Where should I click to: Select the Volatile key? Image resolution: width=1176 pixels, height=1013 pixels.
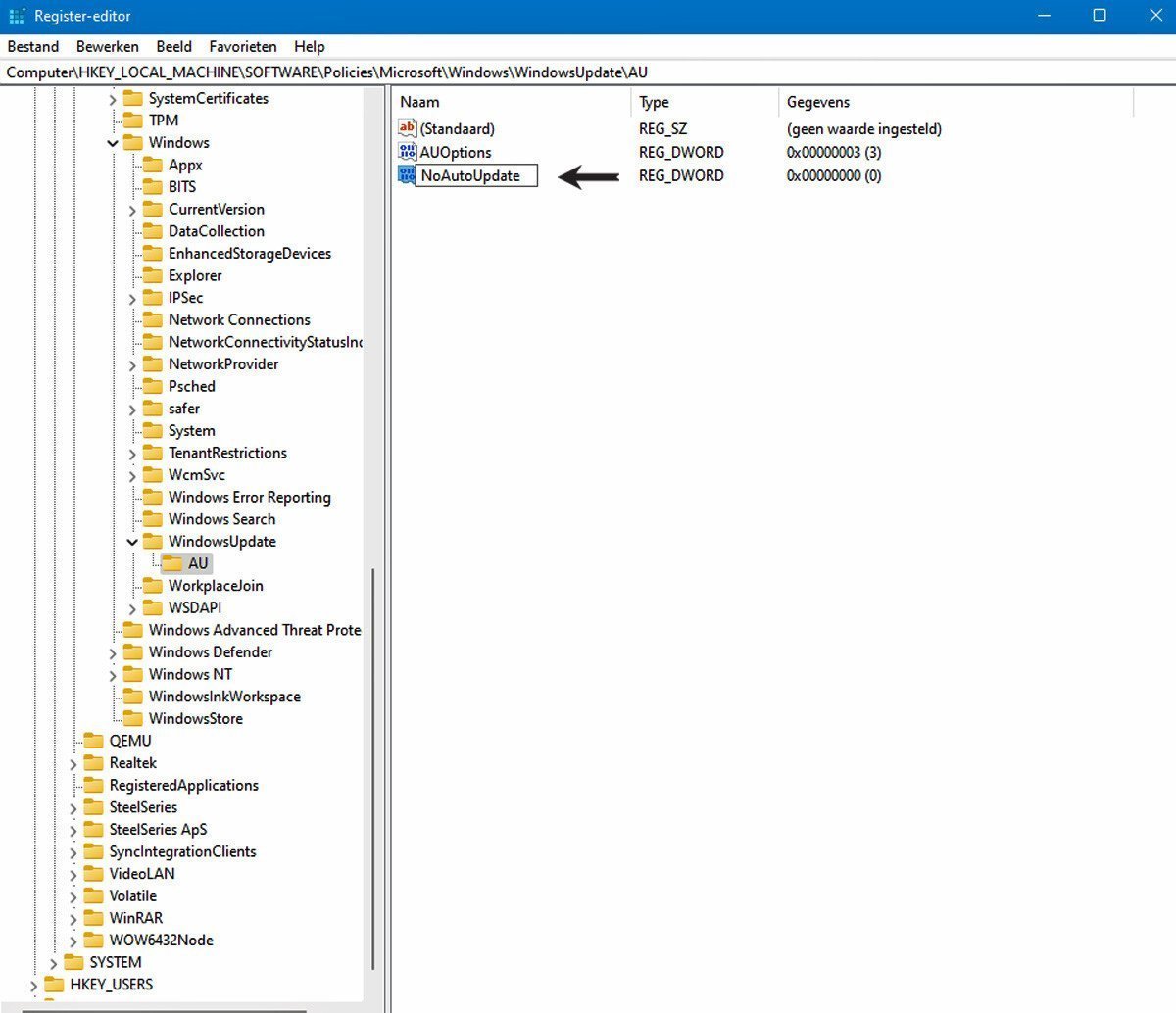[x=133, y=895]
